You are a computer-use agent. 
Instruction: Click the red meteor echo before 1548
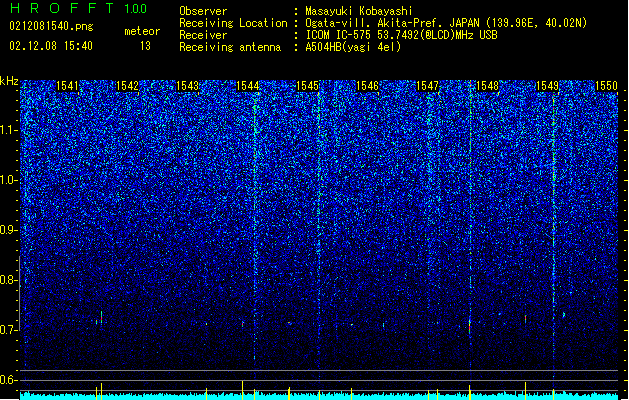click(469, 327)
